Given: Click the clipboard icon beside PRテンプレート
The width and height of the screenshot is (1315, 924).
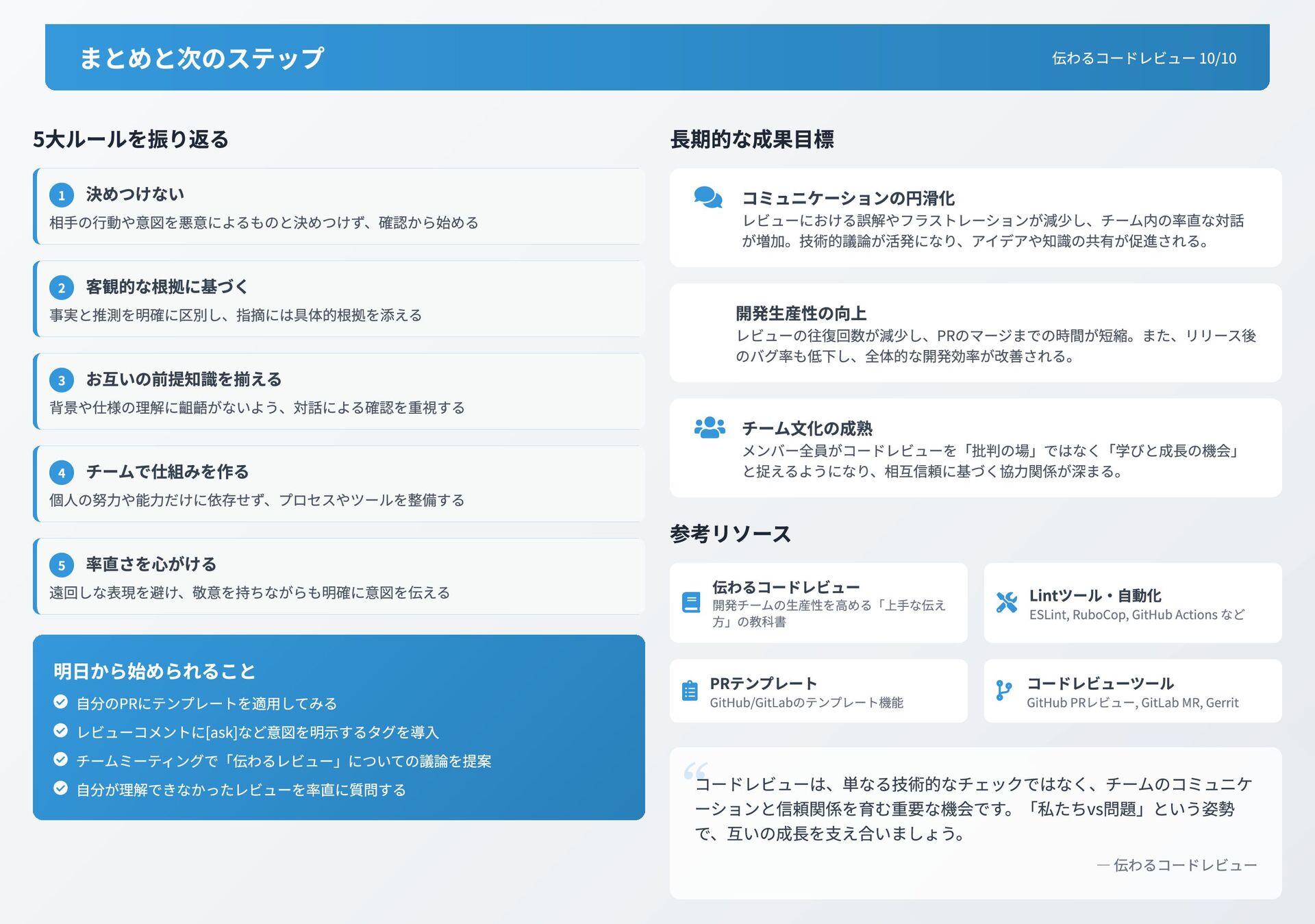Looking at the screenshot, I should [x=690, y=690].
